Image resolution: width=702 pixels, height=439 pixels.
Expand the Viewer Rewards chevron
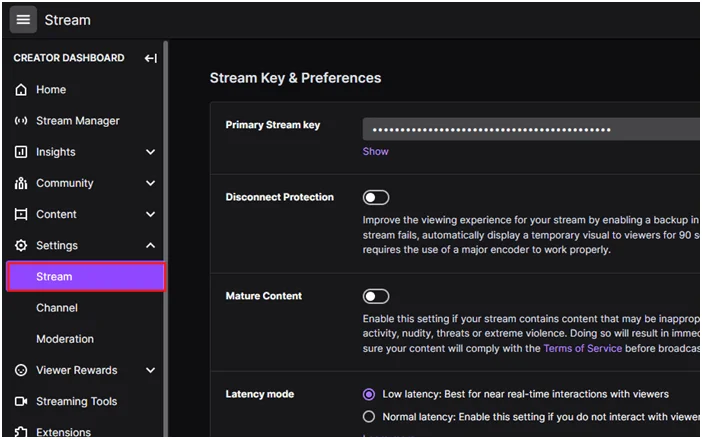pos(150,370)
